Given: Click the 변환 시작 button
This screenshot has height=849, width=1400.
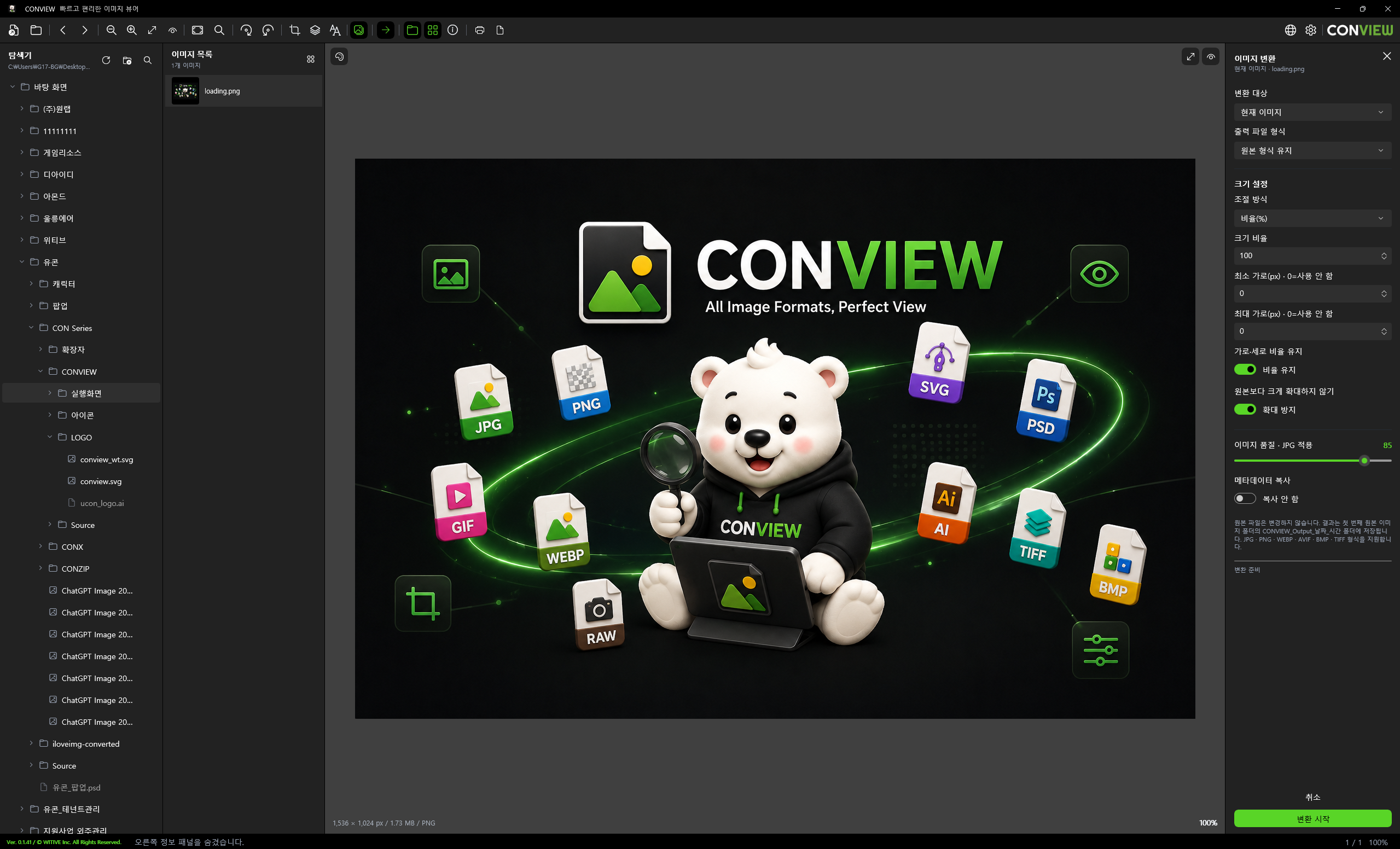Looking at the screenshot, I should click(x=1312, y=819).
